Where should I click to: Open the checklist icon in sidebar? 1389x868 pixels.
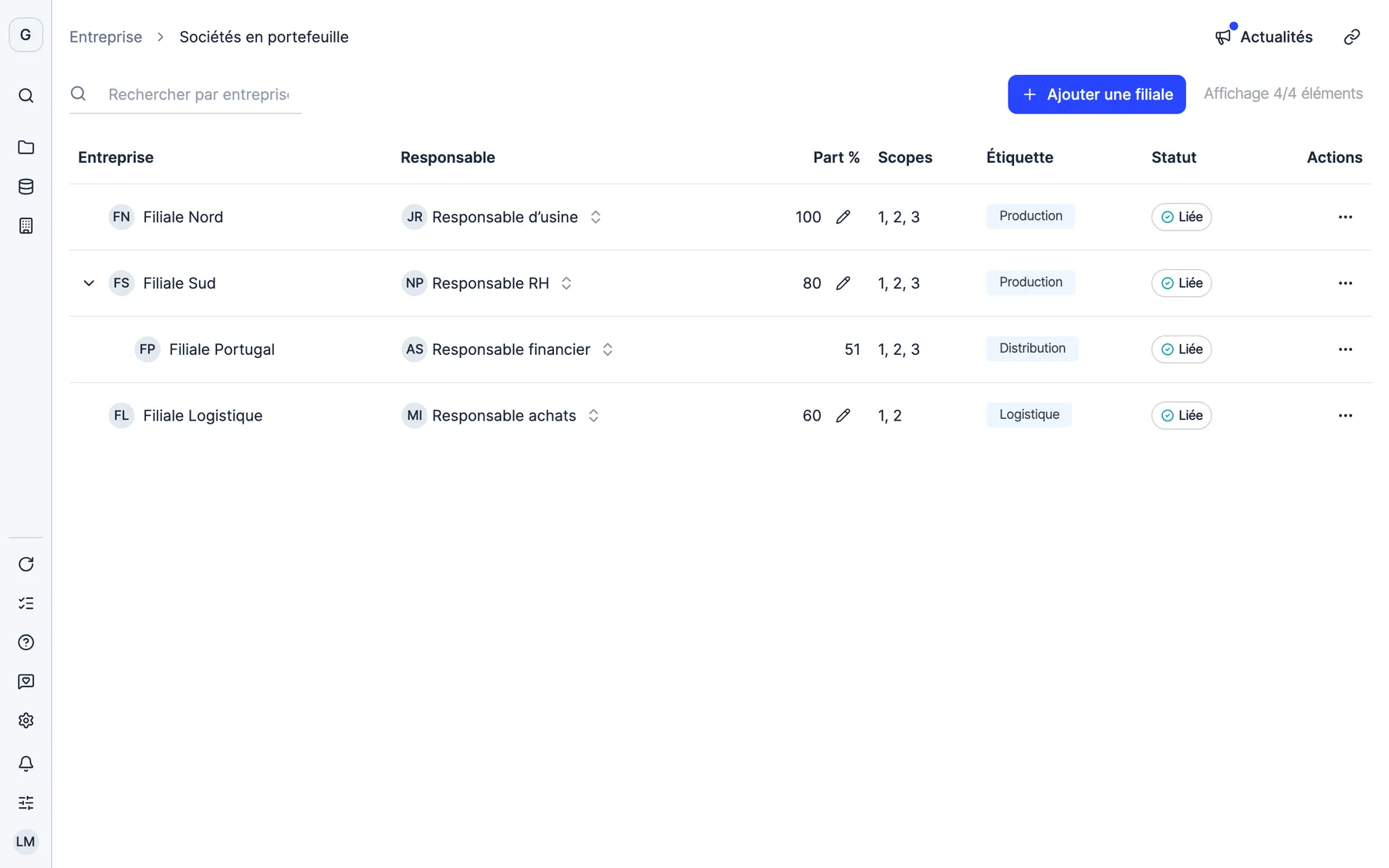pyautogui.click(x=25, y=603)
